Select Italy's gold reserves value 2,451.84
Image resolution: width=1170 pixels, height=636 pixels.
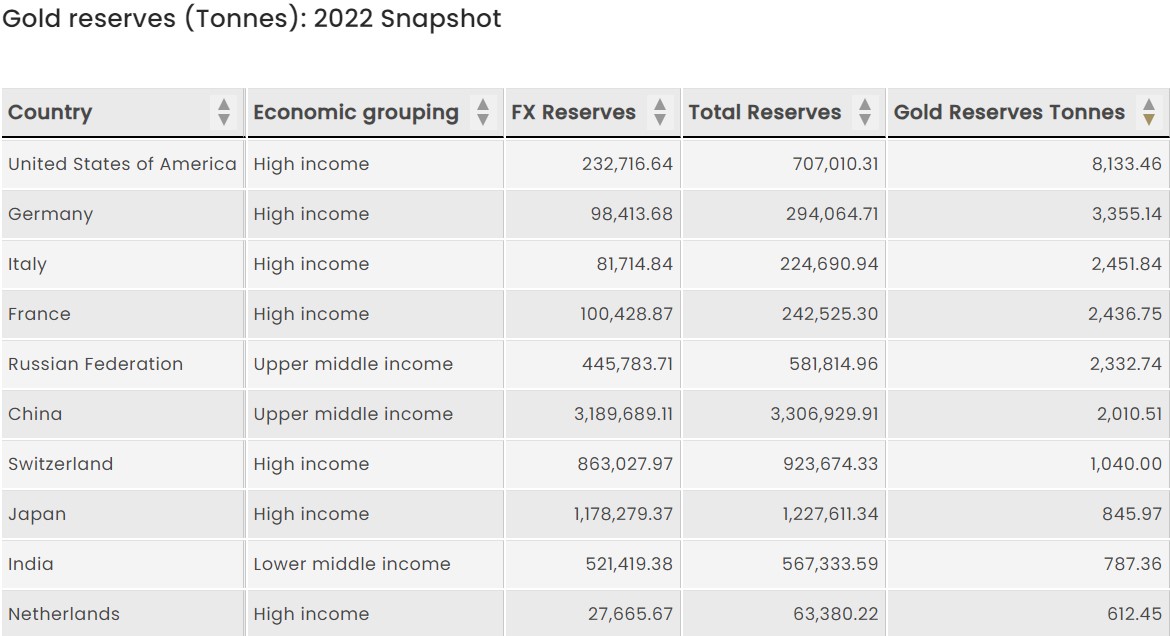pos(1126,264)
